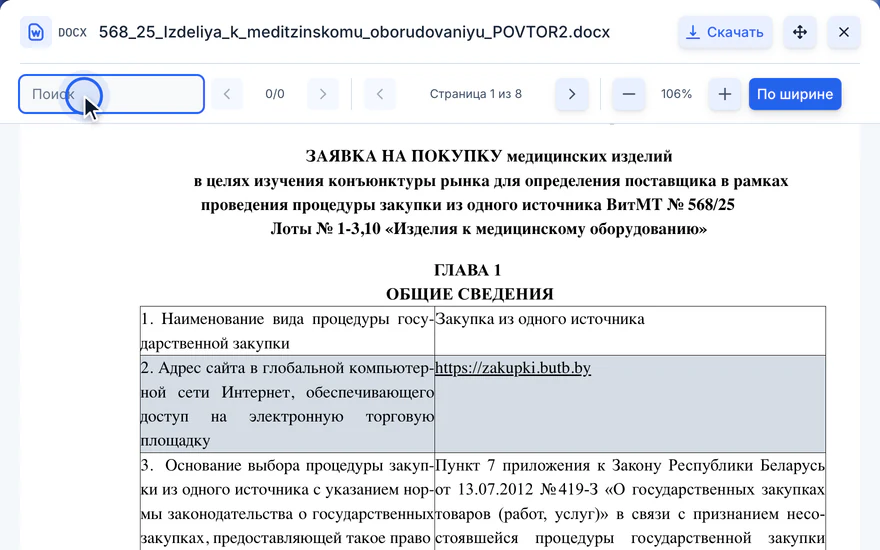880x550 pixels.
Task: Click cell 1. Наименование вида процедуры
Action: coord(287,331)
